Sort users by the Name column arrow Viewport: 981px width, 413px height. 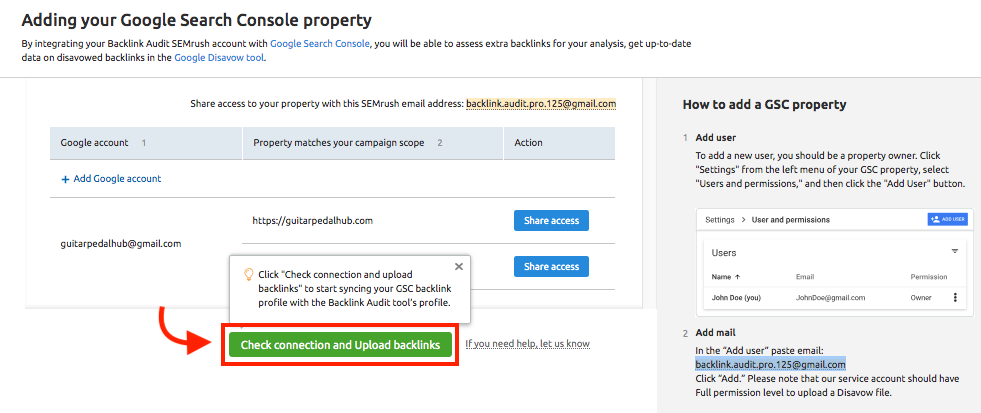pos(736,277)
